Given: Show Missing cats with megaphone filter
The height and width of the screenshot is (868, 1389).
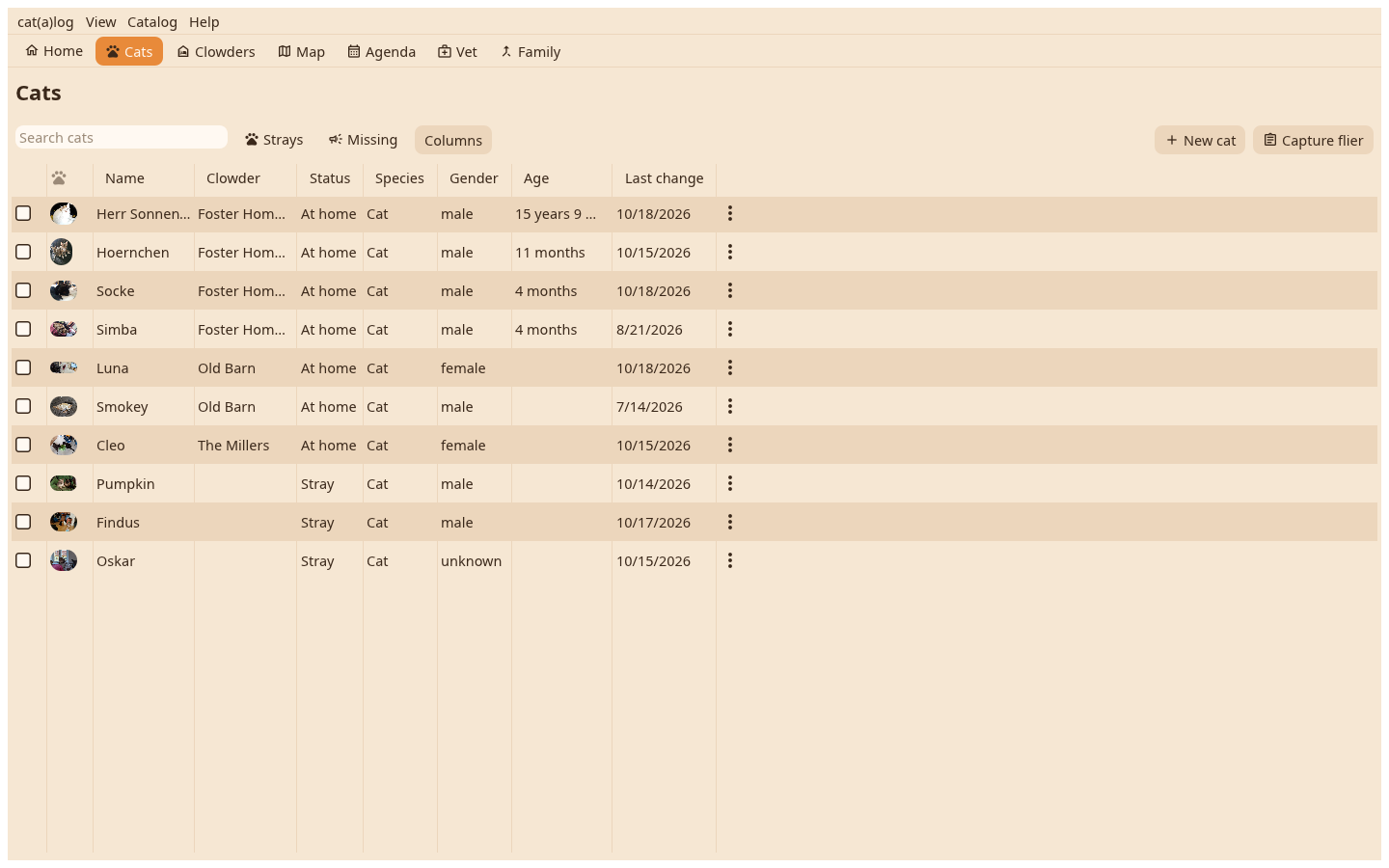Looking at the screenshot, I should (363, 140).
